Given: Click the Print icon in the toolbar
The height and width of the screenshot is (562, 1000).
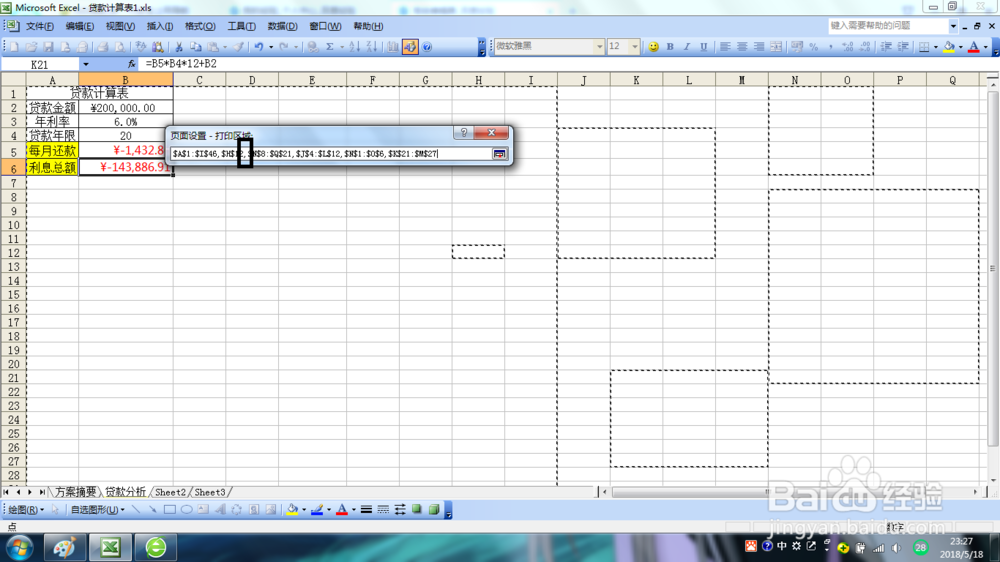Looking at the screenshot, I should click(x=103, y=47).
